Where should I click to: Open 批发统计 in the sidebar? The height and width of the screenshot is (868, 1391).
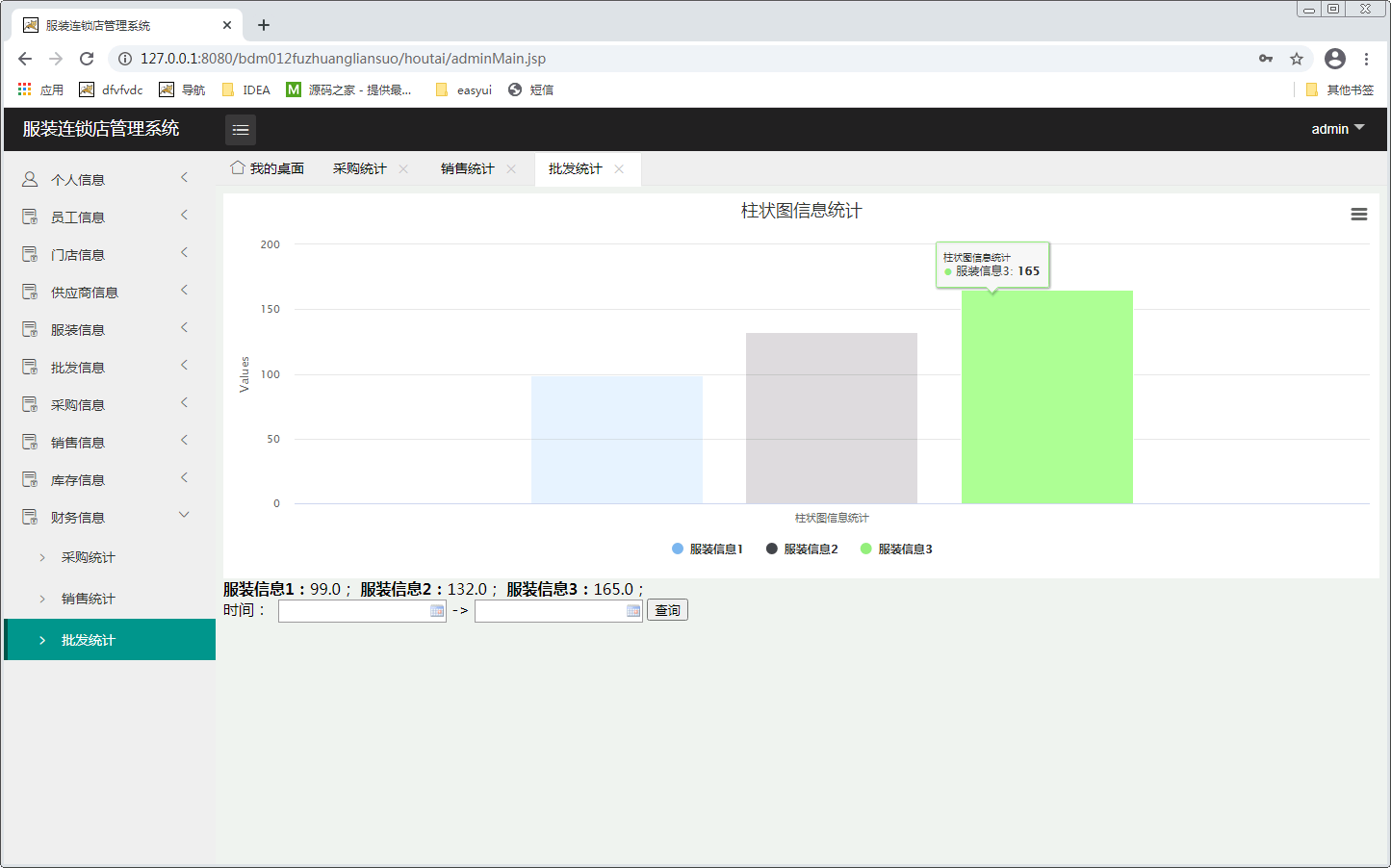(110, 640)
